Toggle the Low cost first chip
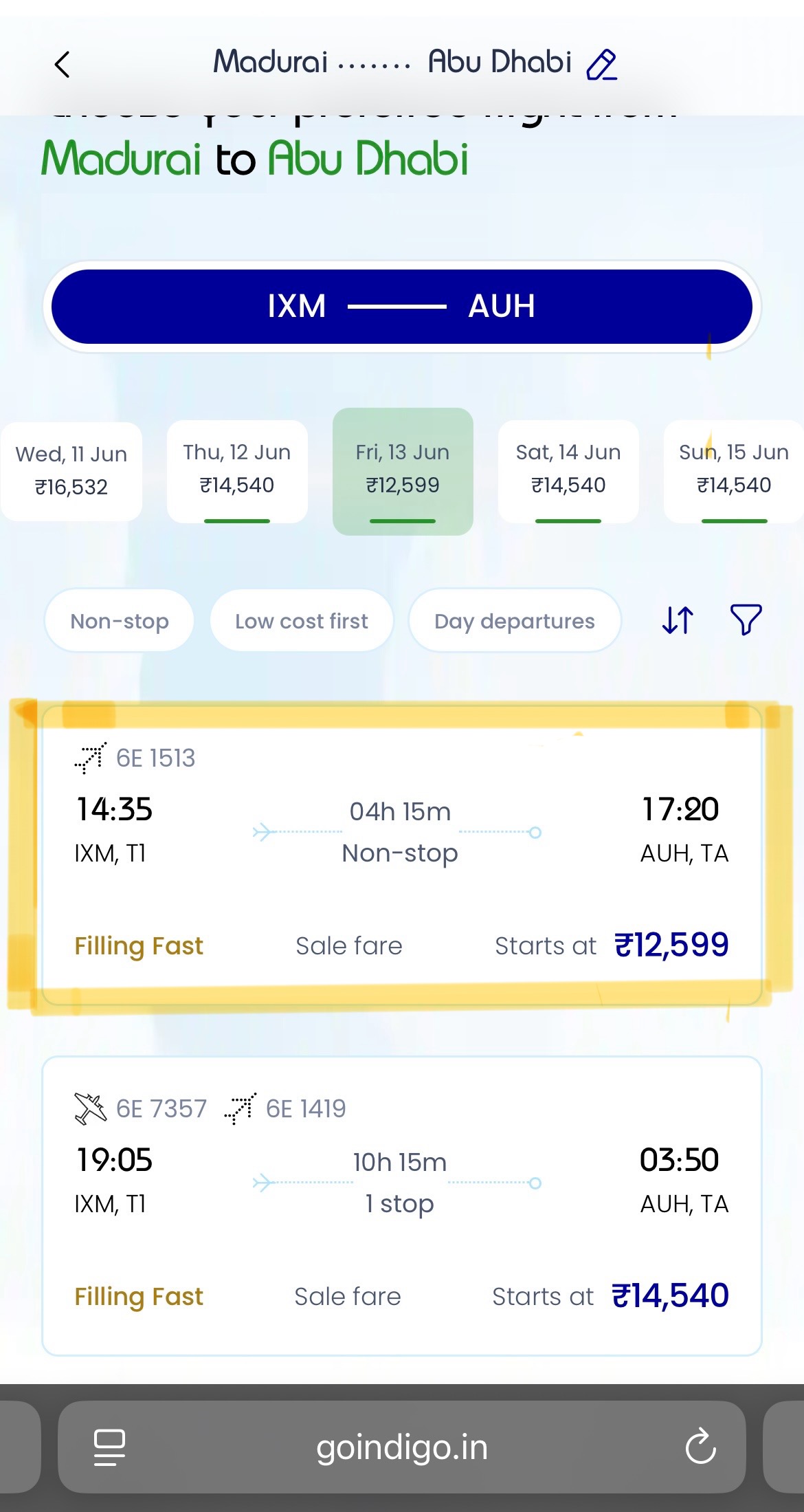 point(302,621)
